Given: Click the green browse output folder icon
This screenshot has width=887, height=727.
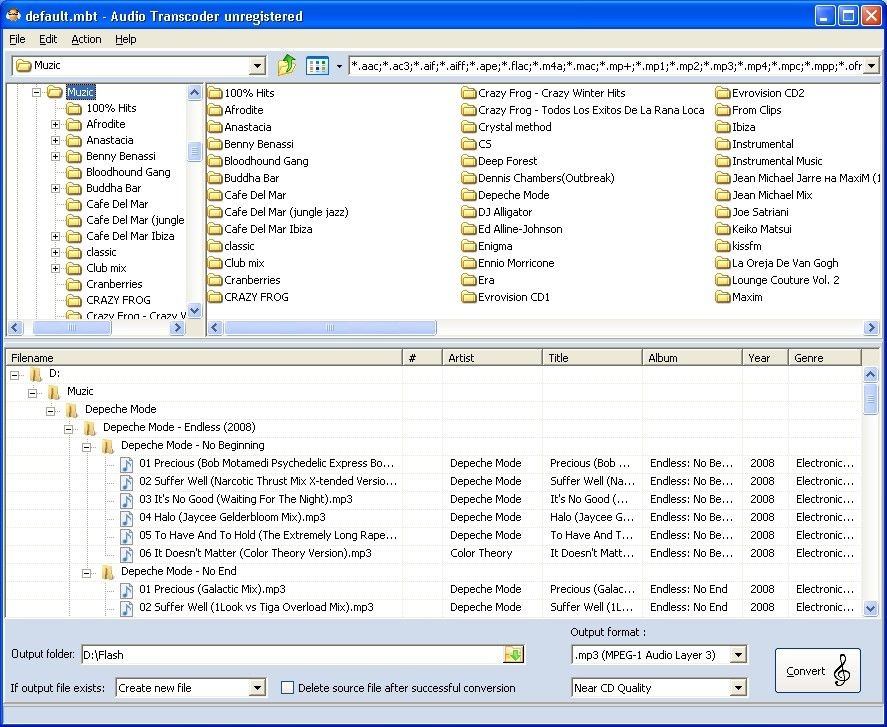Looking at the screenshot, I should (513, 655).
